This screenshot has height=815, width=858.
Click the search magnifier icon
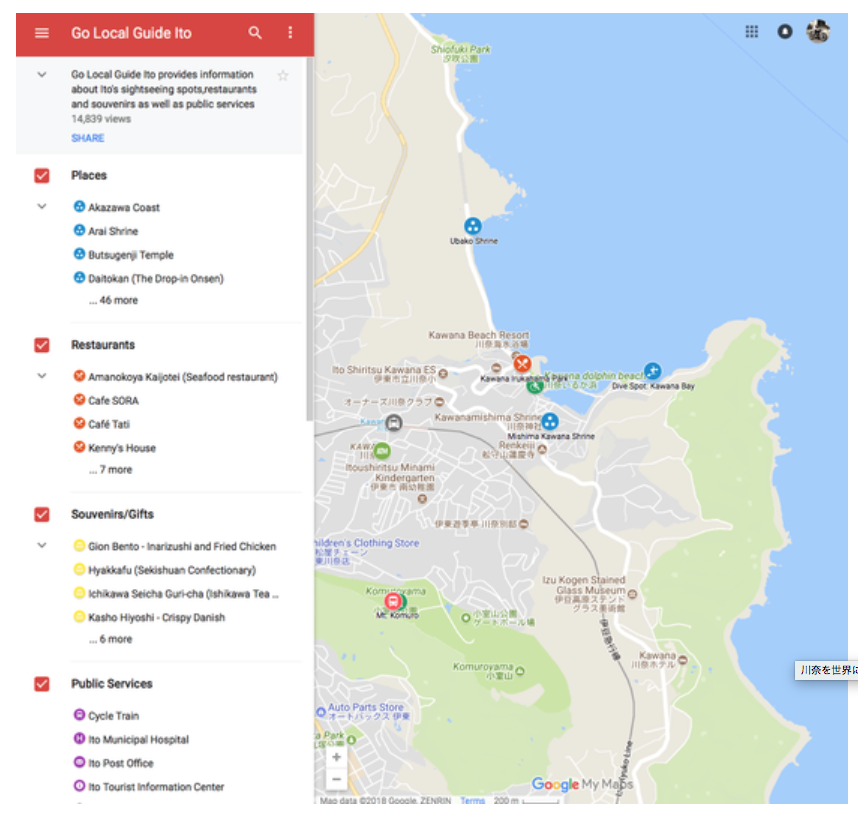255,33
